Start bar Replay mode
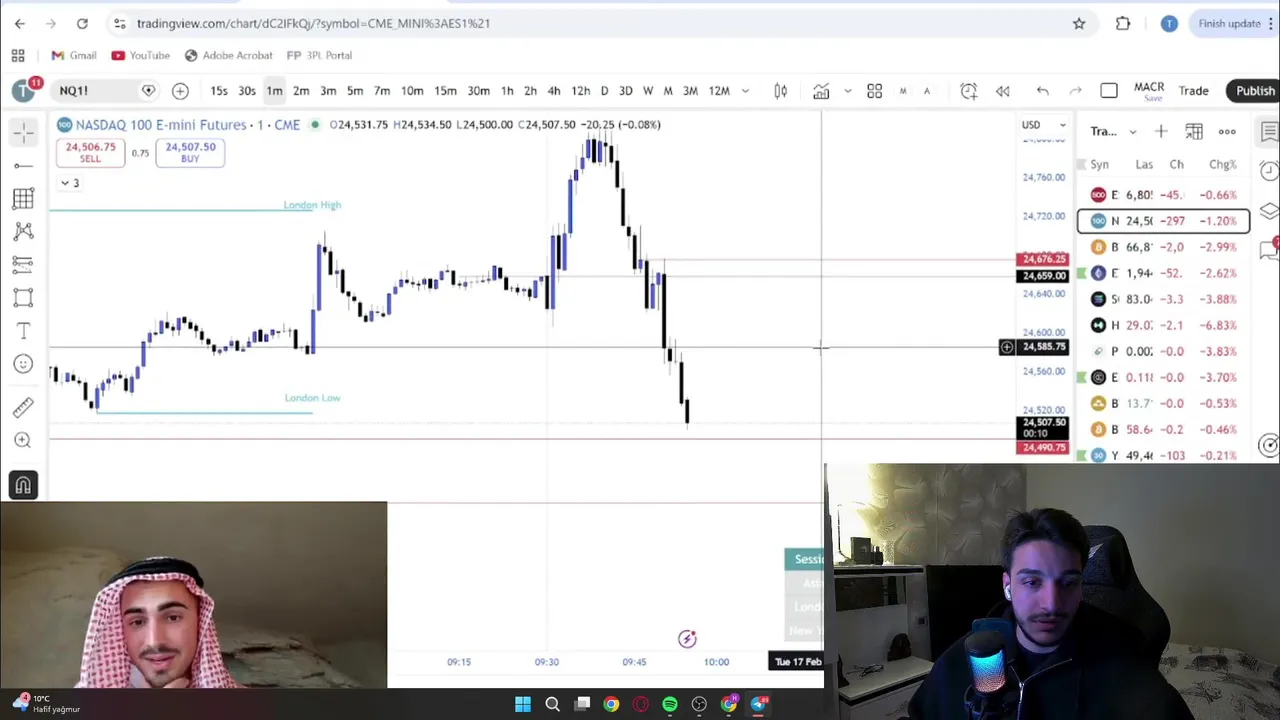 [1002, 91]
